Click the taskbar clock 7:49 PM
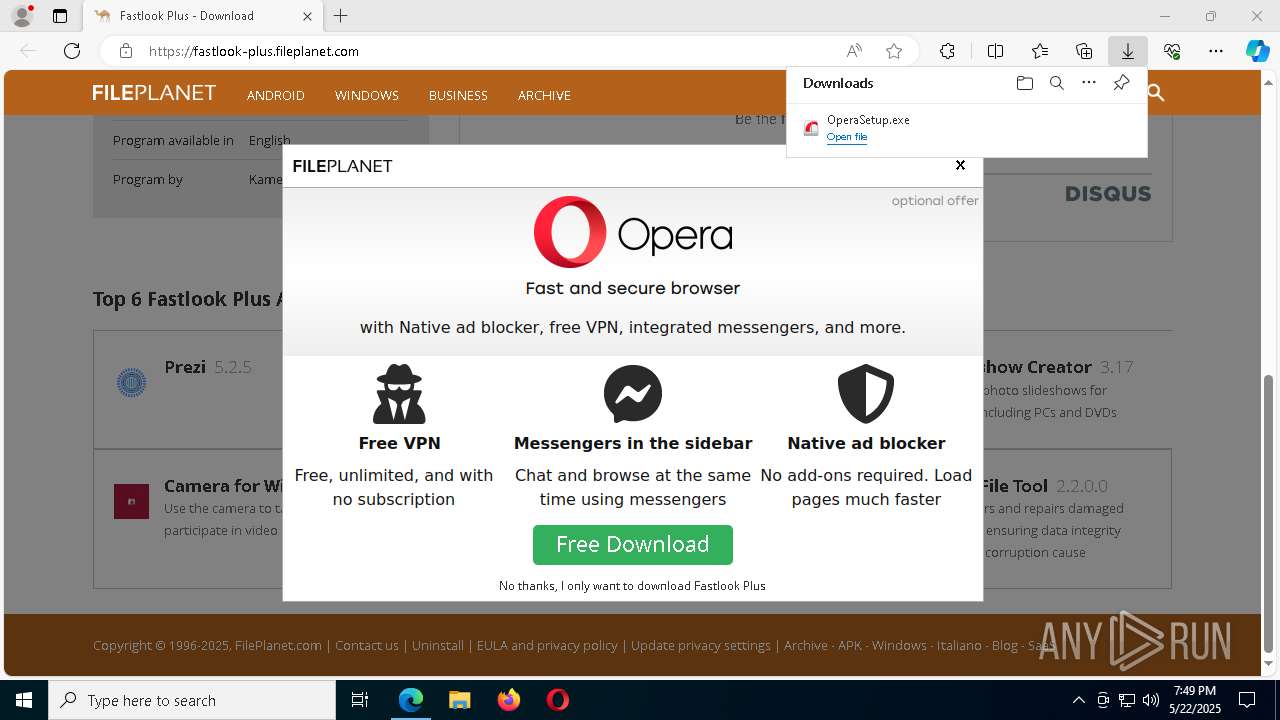This screenshot has width=1280, height=720. click(1195, 700)
